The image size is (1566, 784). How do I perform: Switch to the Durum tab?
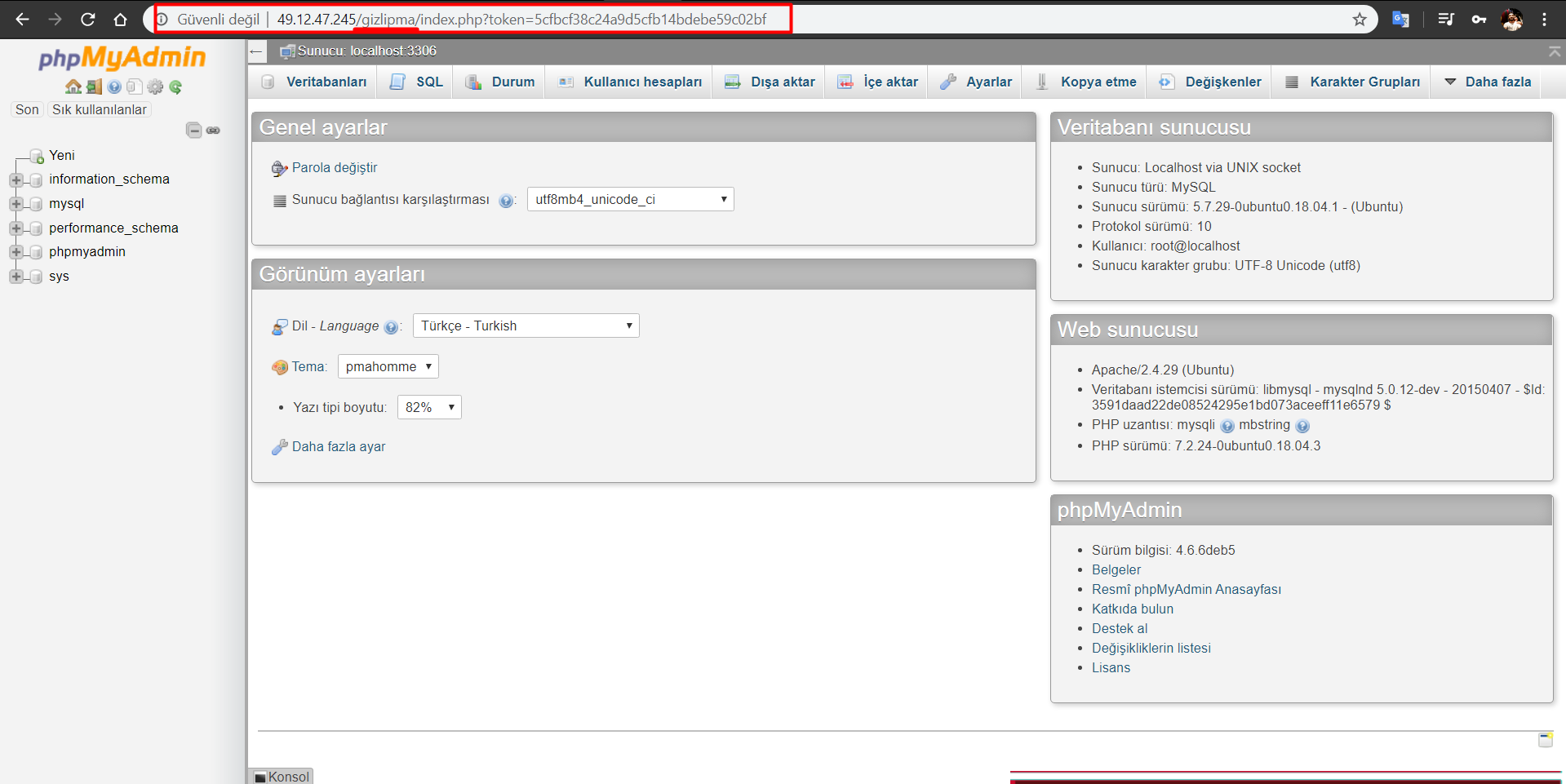499,82
